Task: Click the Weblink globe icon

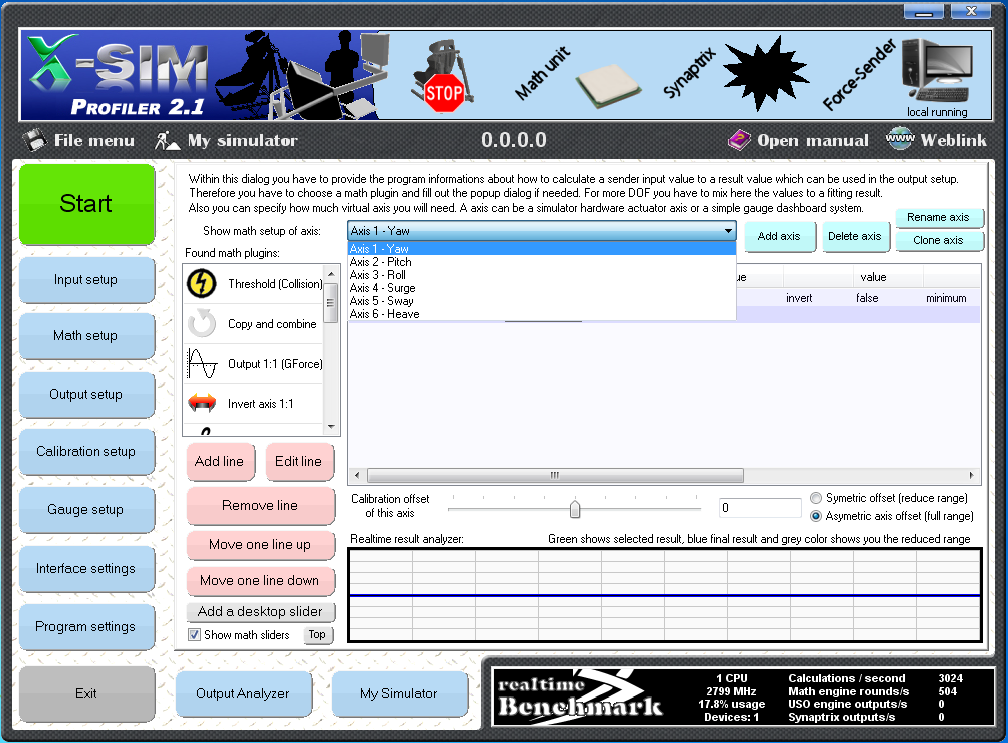Action: (899, 139)
